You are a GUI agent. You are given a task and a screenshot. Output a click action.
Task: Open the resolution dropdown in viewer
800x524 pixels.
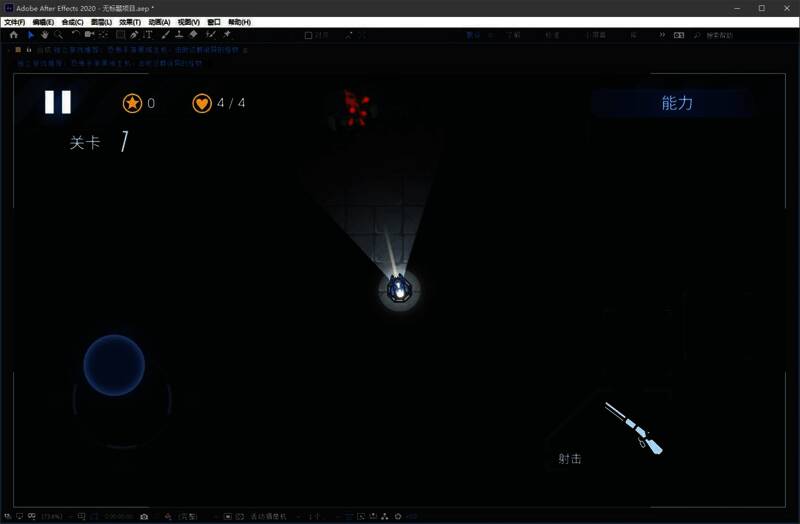[x=188, y=517]
